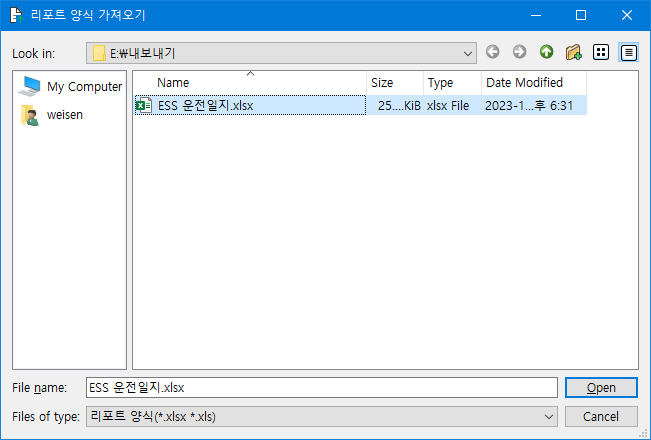Viewport: 651px width, 440px height.
Task: Click the Excel icon of ESS 운전일지.xlsx
Action: tap(144, 105)
